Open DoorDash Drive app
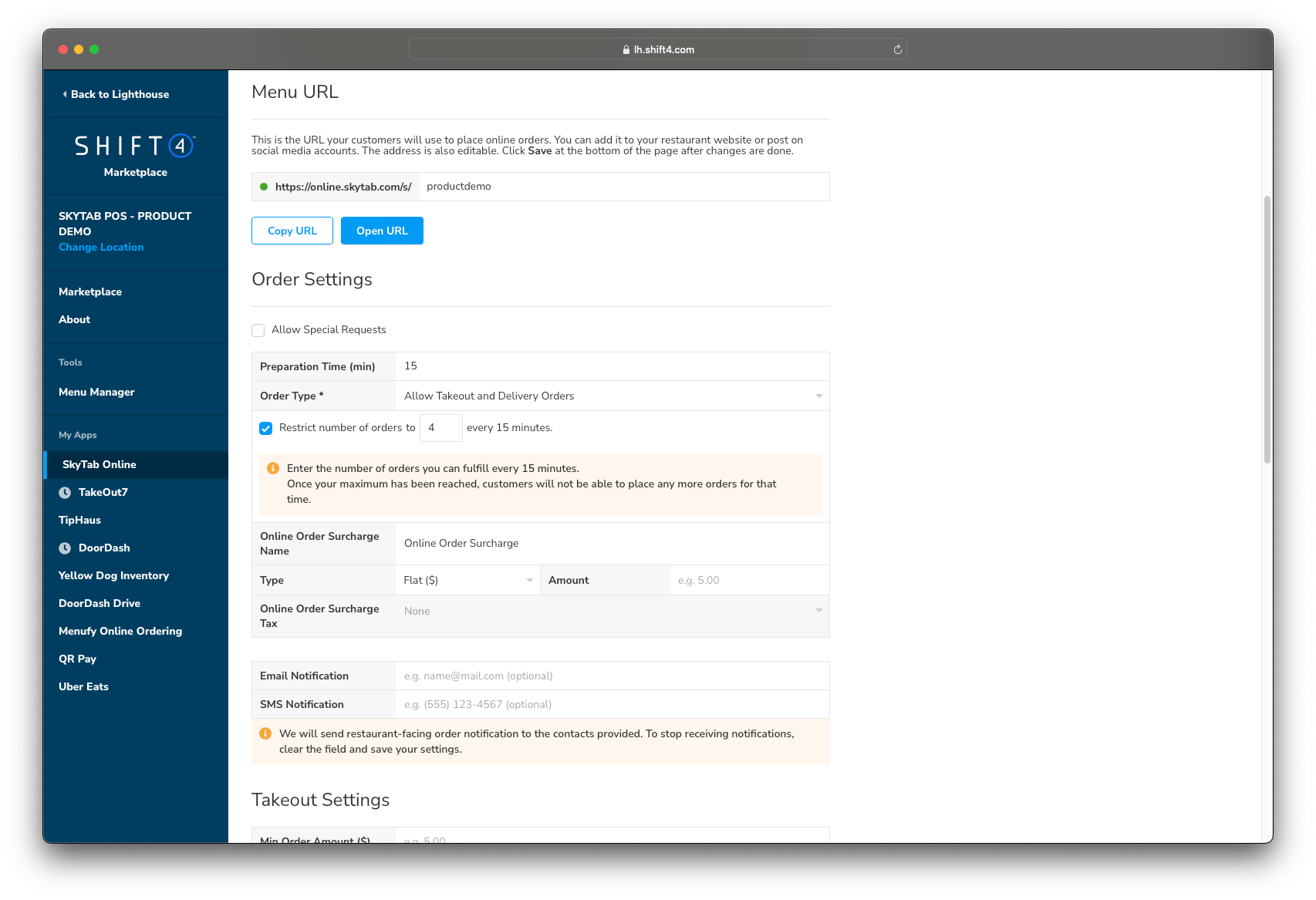The width and height of the screenshot is (1316, 900). [100, 603]
